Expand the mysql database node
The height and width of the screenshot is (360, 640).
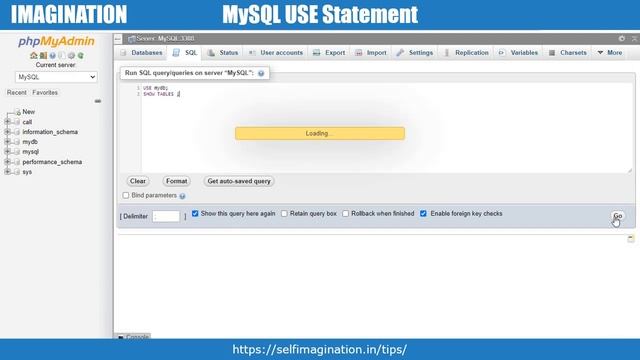pos(7,151)
